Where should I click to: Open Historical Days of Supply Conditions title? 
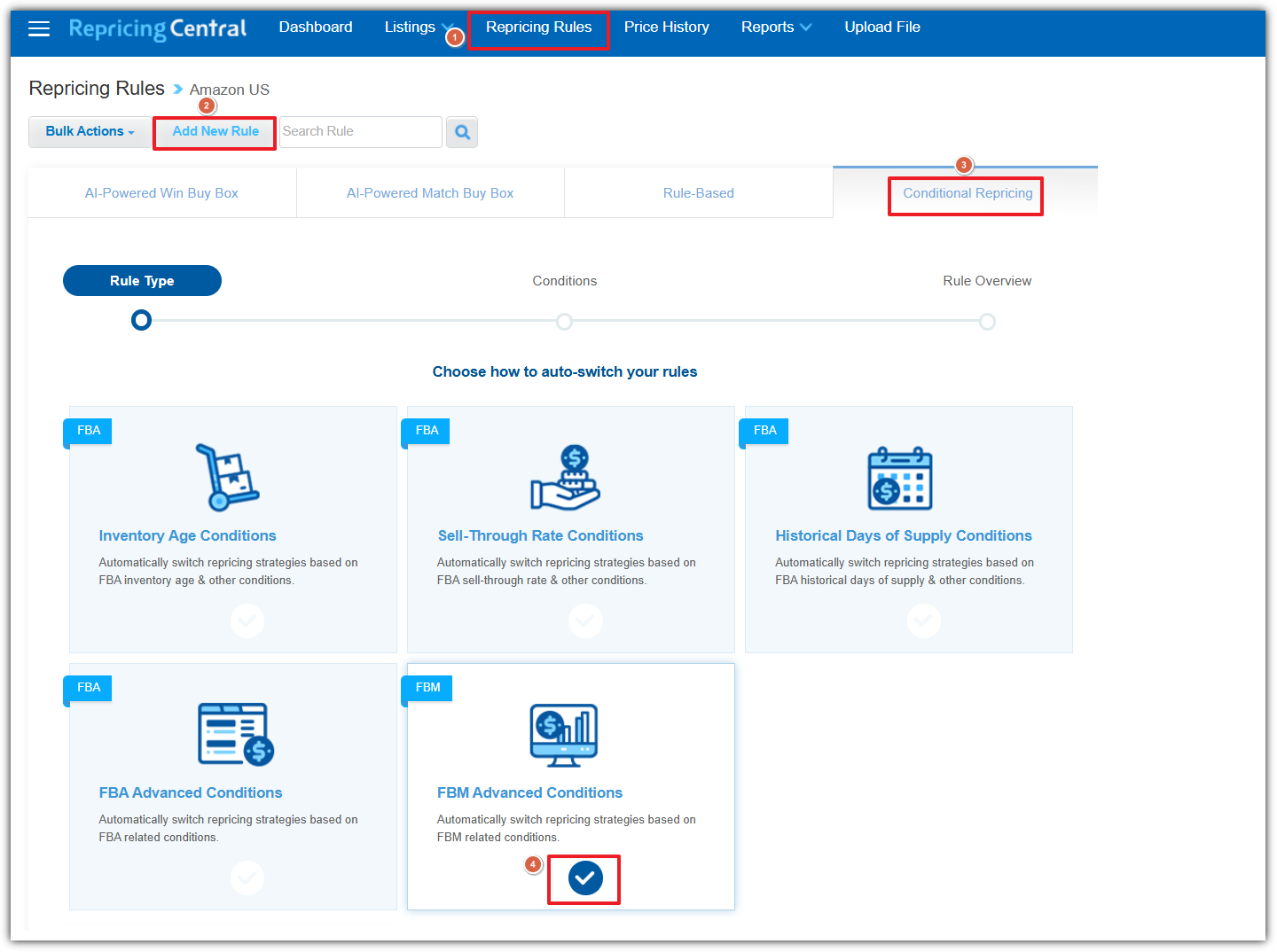(904, 535)
